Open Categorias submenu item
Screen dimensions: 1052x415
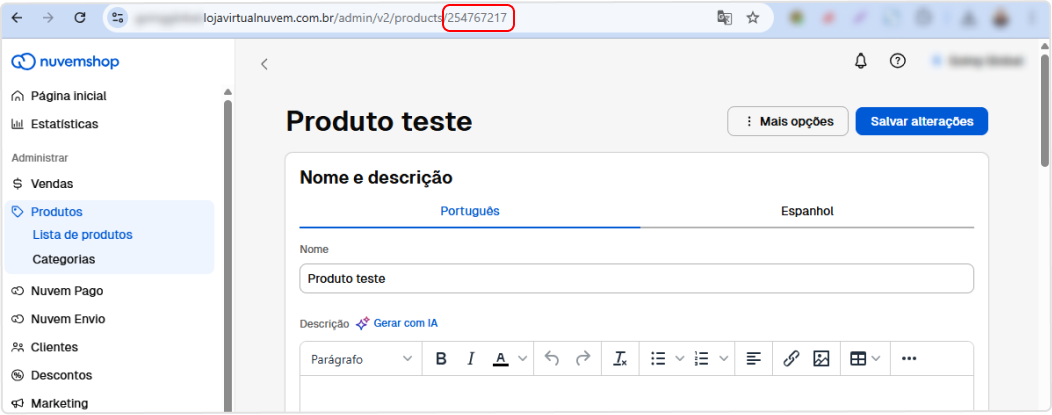tap(64, 259)
